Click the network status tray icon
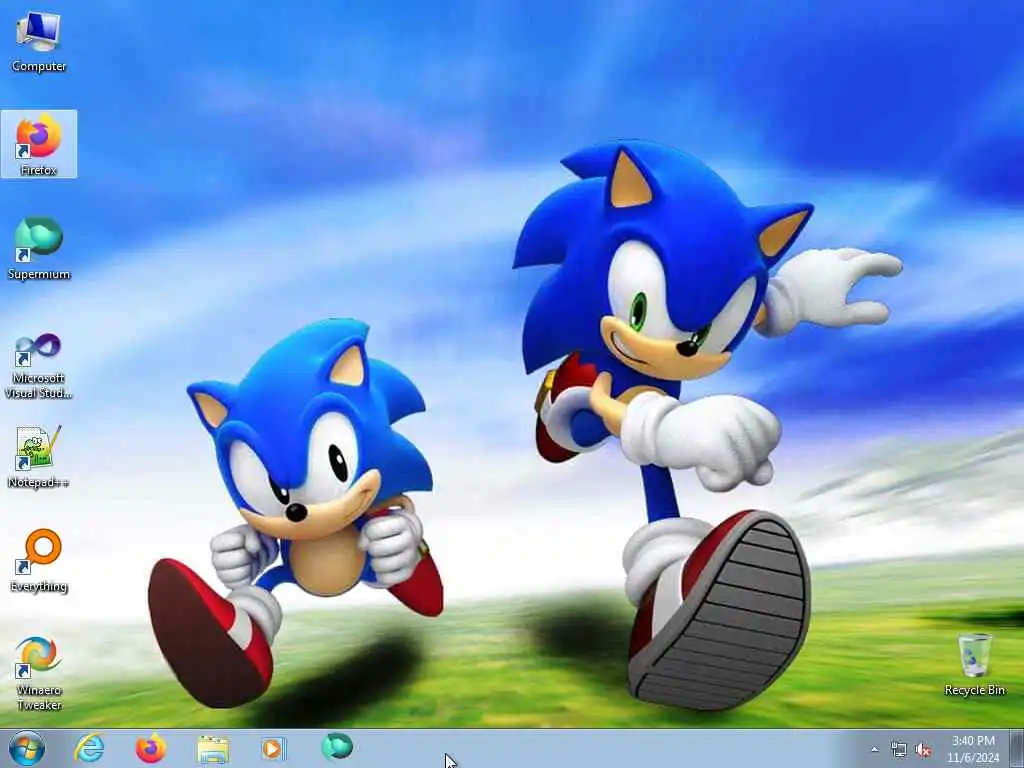The image size is (1024, 768). (899, 750)
